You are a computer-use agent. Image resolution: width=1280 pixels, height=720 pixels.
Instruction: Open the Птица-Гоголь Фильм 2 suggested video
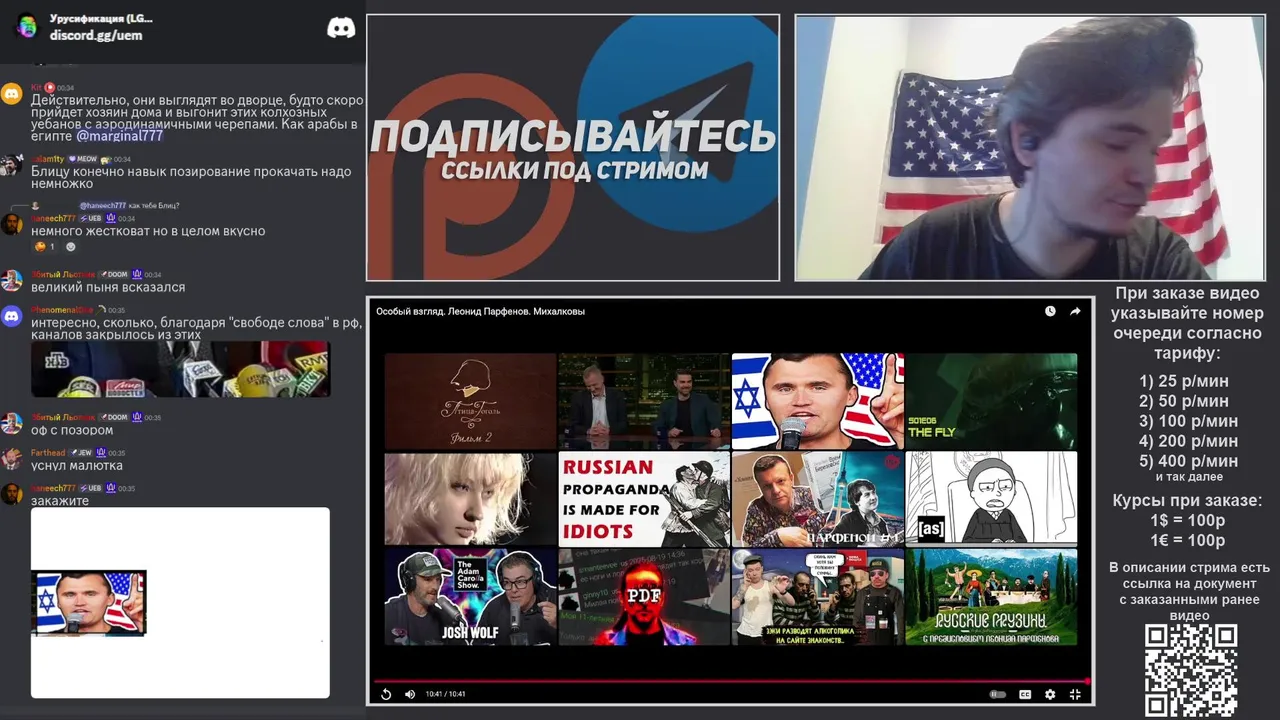[x=470, y=401]
